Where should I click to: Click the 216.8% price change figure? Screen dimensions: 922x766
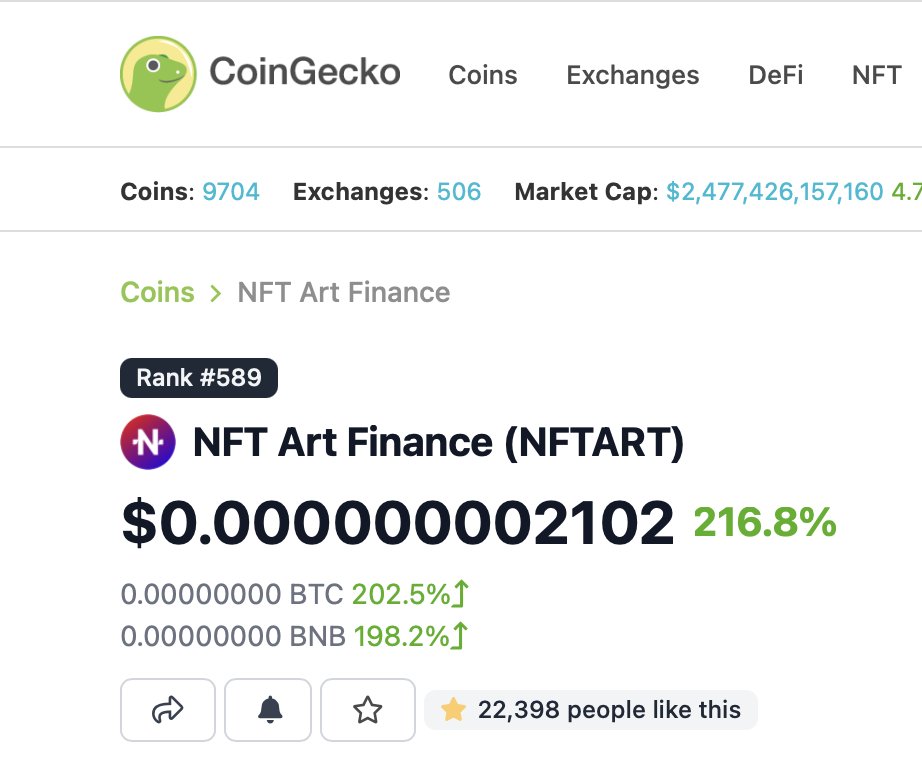[x=764, y=521]
